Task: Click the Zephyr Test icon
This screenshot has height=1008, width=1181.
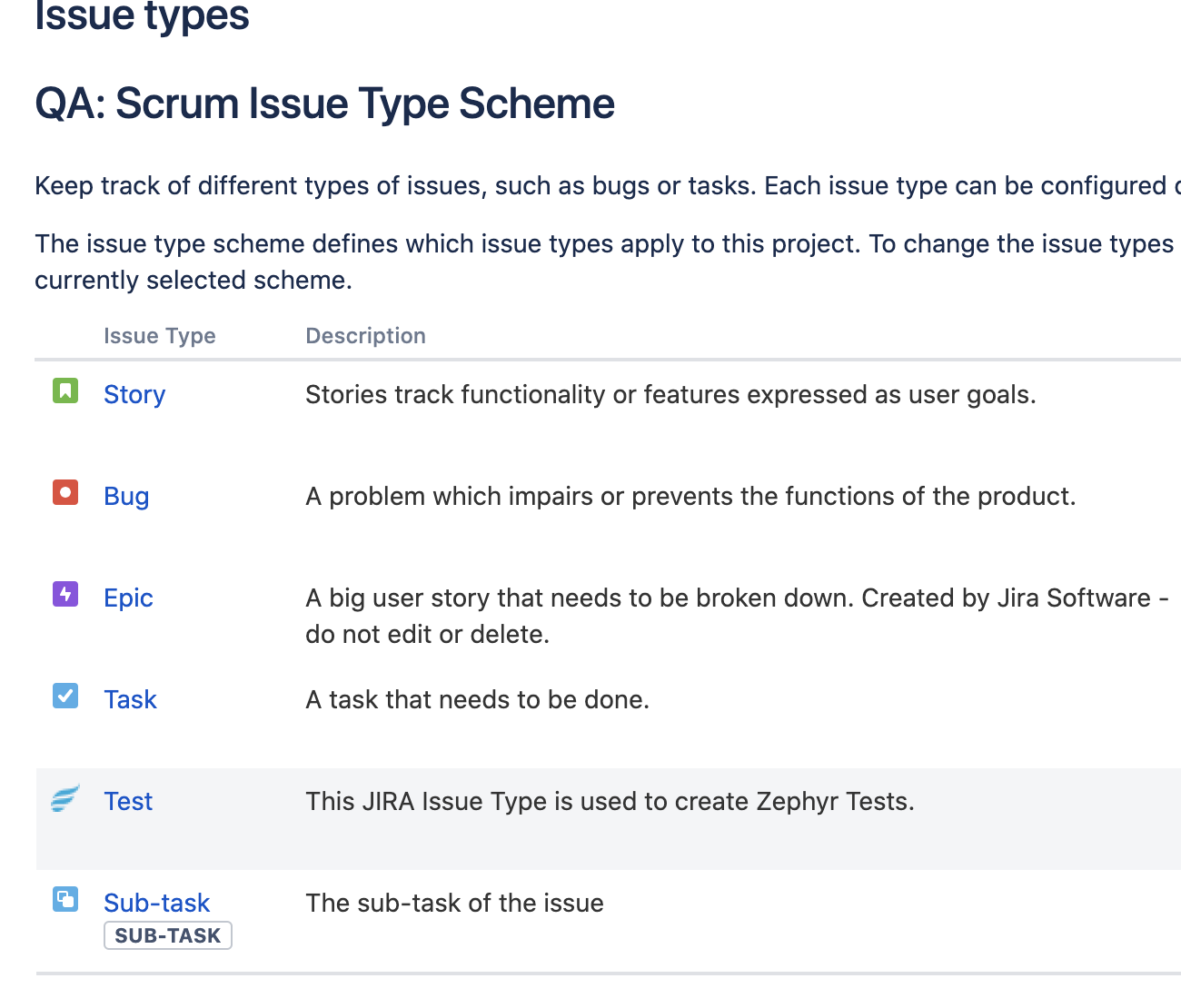Action: click(x=65, y=798)
